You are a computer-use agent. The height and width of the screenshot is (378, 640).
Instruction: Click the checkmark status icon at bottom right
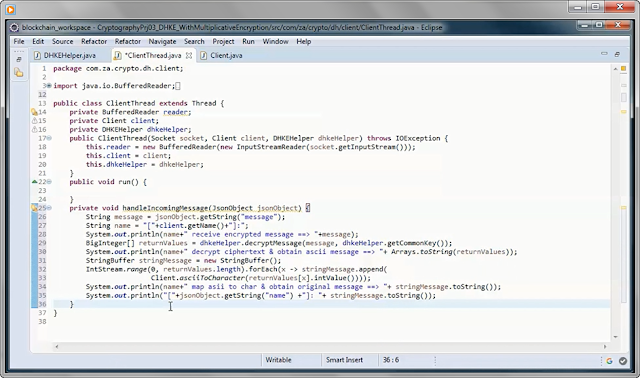[623, 360]
